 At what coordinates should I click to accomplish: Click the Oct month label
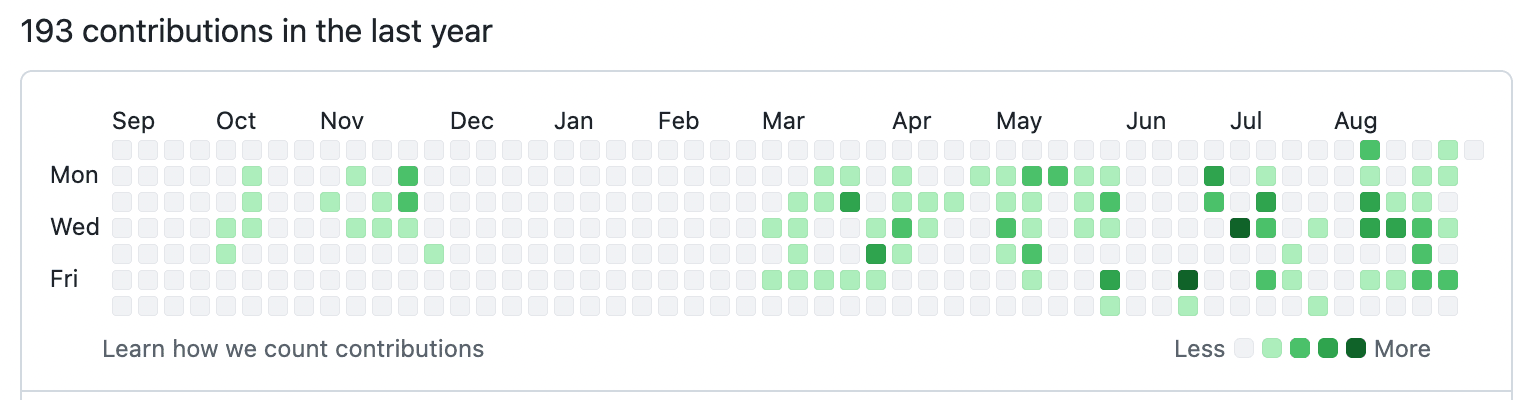click(236, 122)
